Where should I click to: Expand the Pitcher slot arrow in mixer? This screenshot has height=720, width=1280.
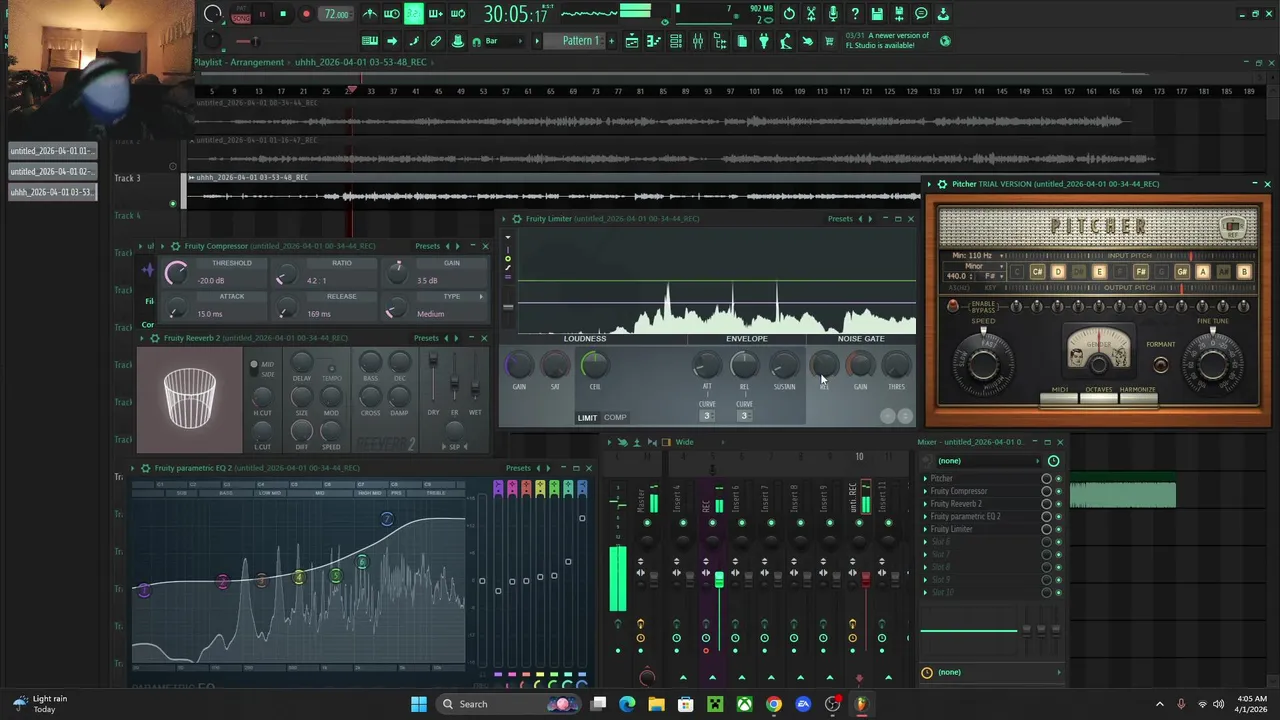[925, 478]
